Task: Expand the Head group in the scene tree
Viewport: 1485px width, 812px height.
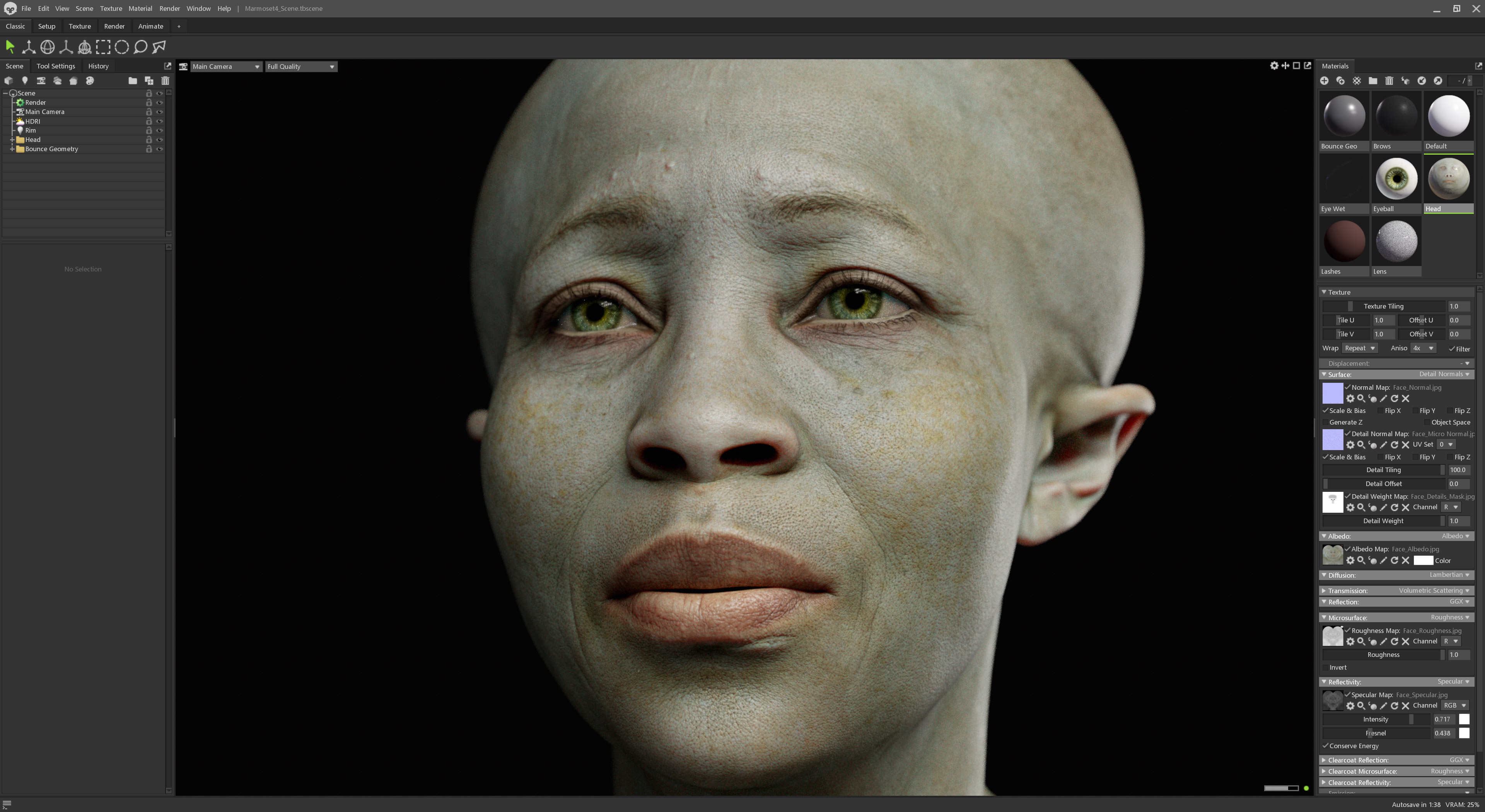Action: pyautogui.click(x=12, y=140)
